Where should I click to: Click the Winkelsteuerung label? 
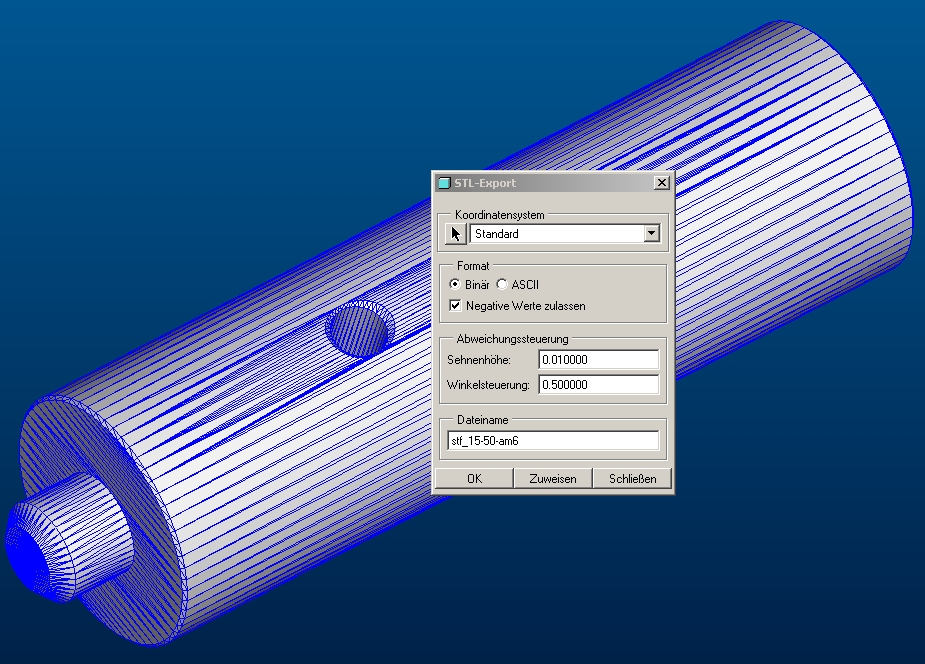pyautogui.click(x=488, y=384)
